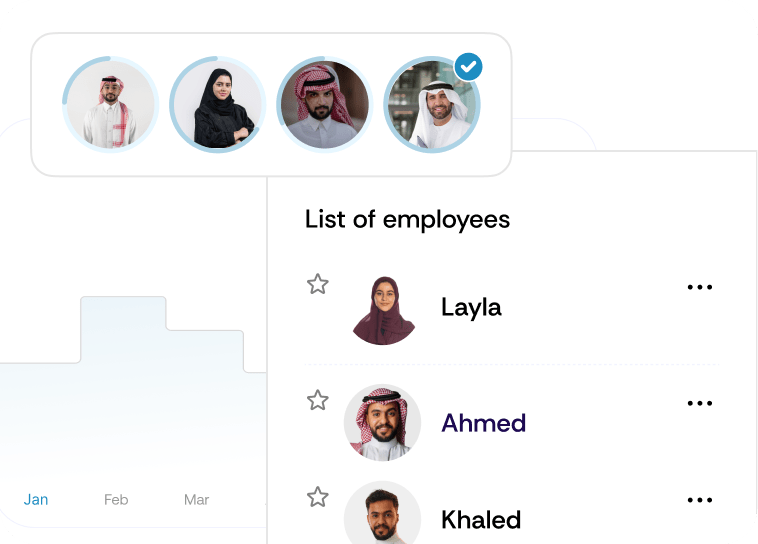Click the blue checkmark badge

tap(469, 67)
